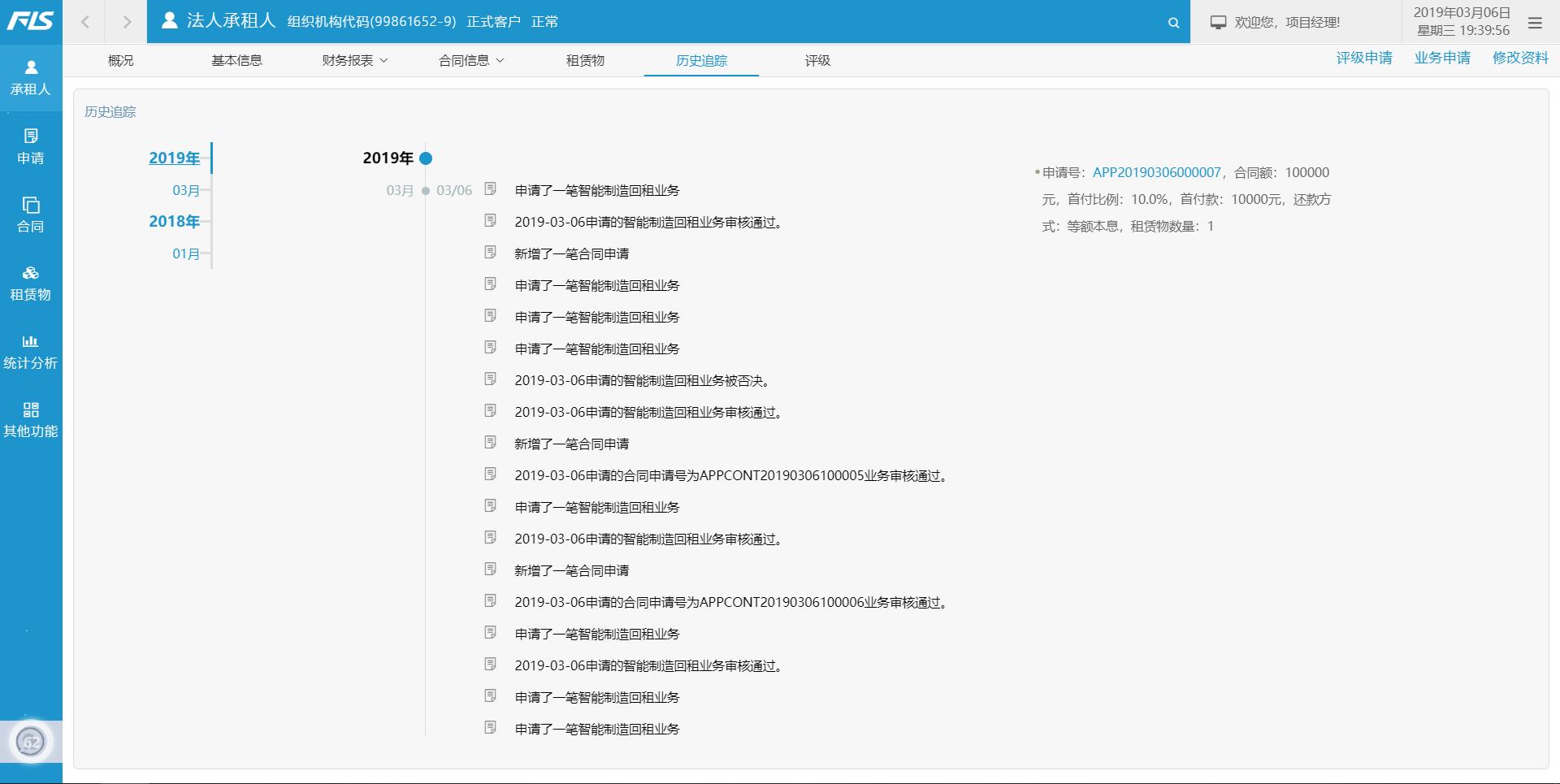The image size is (1560, 784).
Task: Open application APP20190306000007
Action: (1157, 172)
